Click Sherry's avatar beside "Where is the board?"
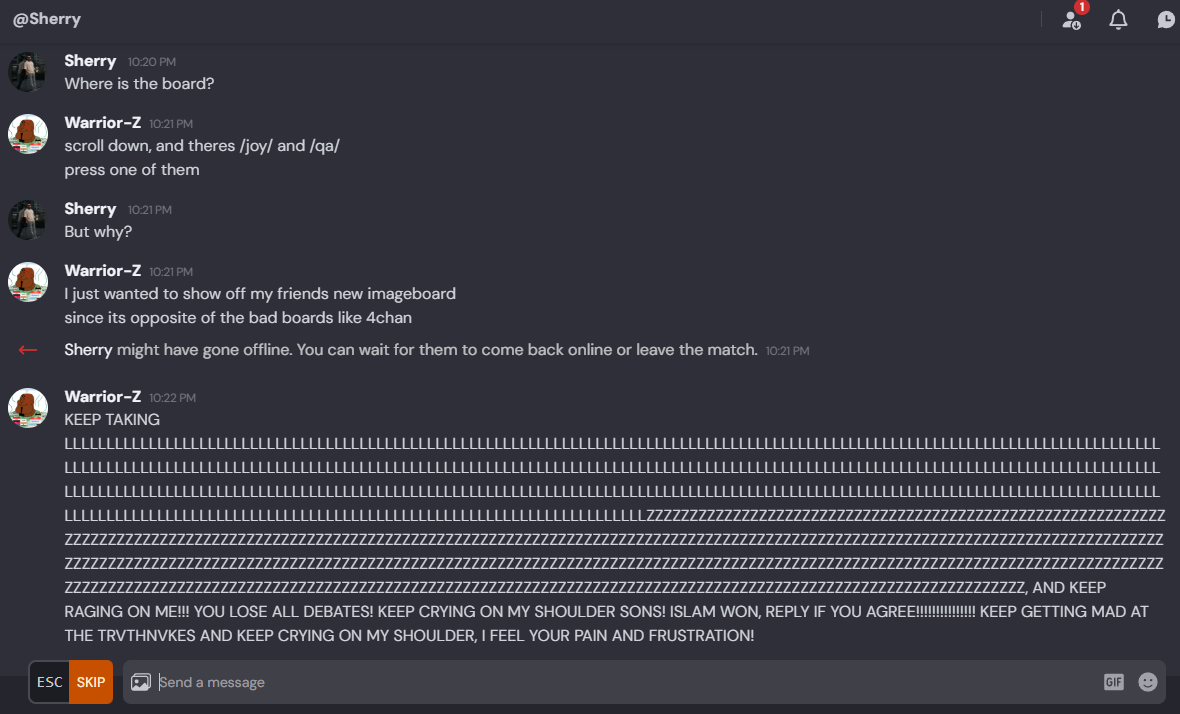 click(x=28, y=72)
